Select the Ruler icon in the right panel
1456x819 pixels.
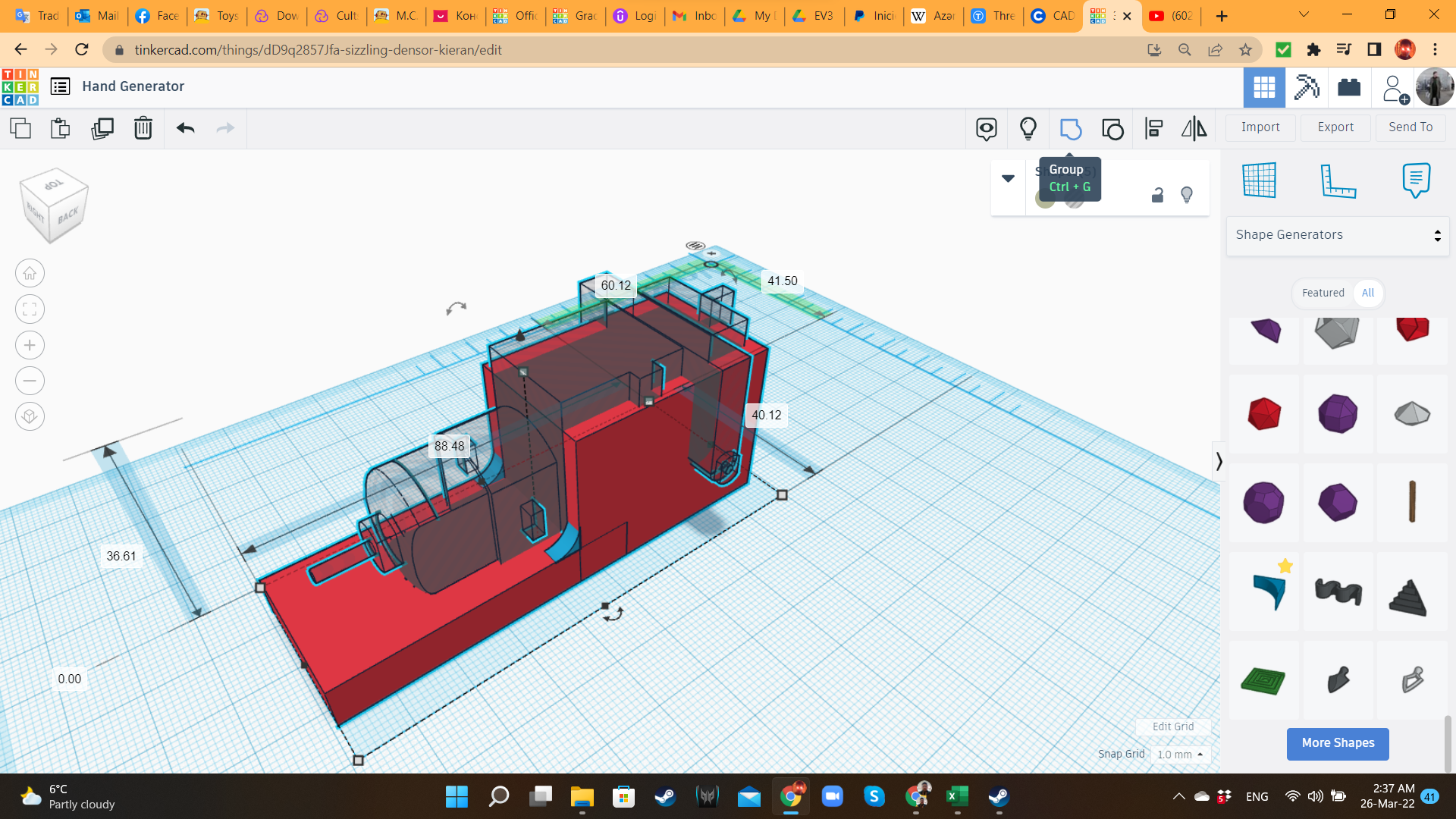coord(1338,180)
